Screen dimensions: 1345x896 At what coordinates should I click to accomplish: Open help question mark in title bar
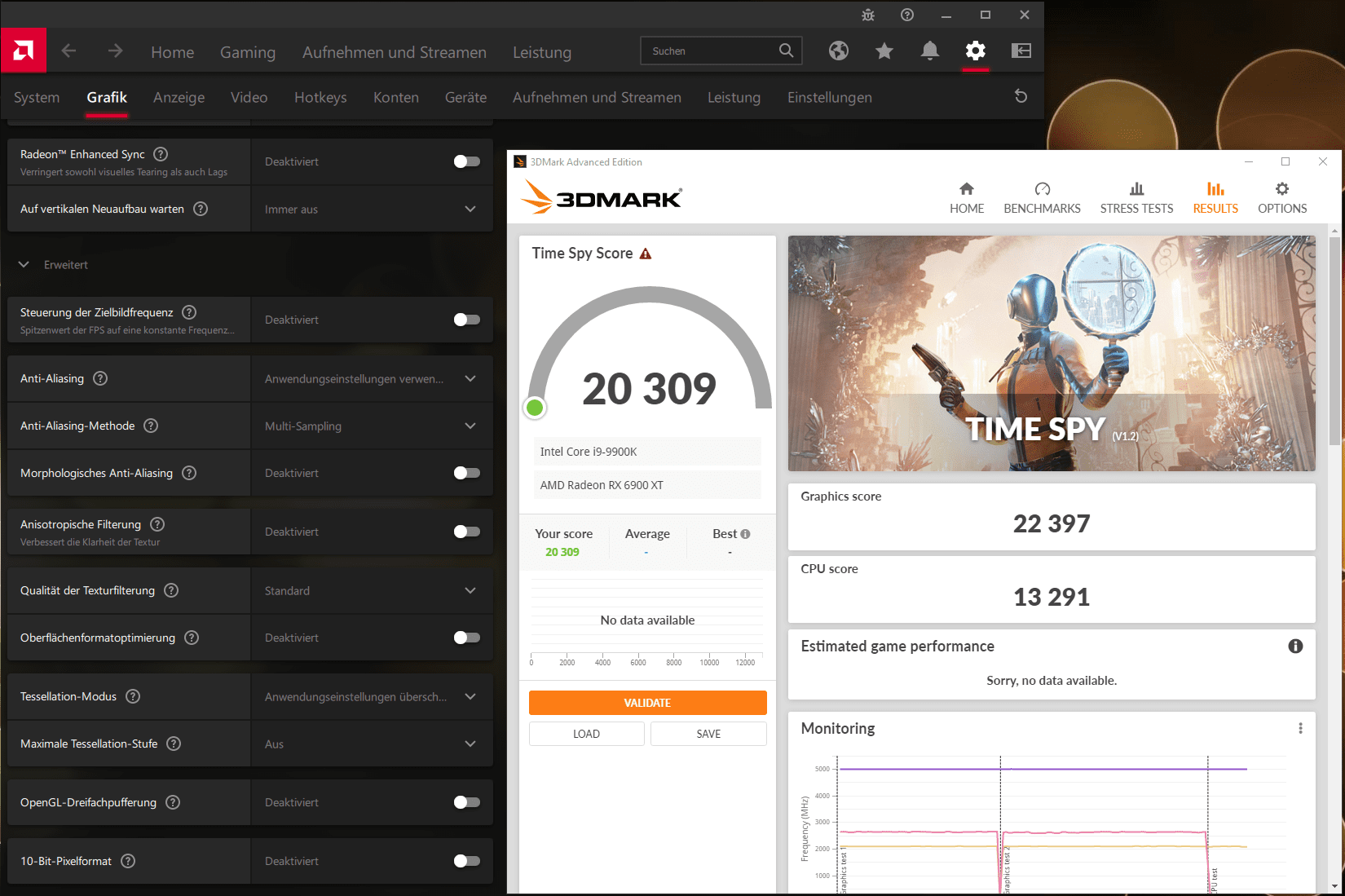(907, 15)
